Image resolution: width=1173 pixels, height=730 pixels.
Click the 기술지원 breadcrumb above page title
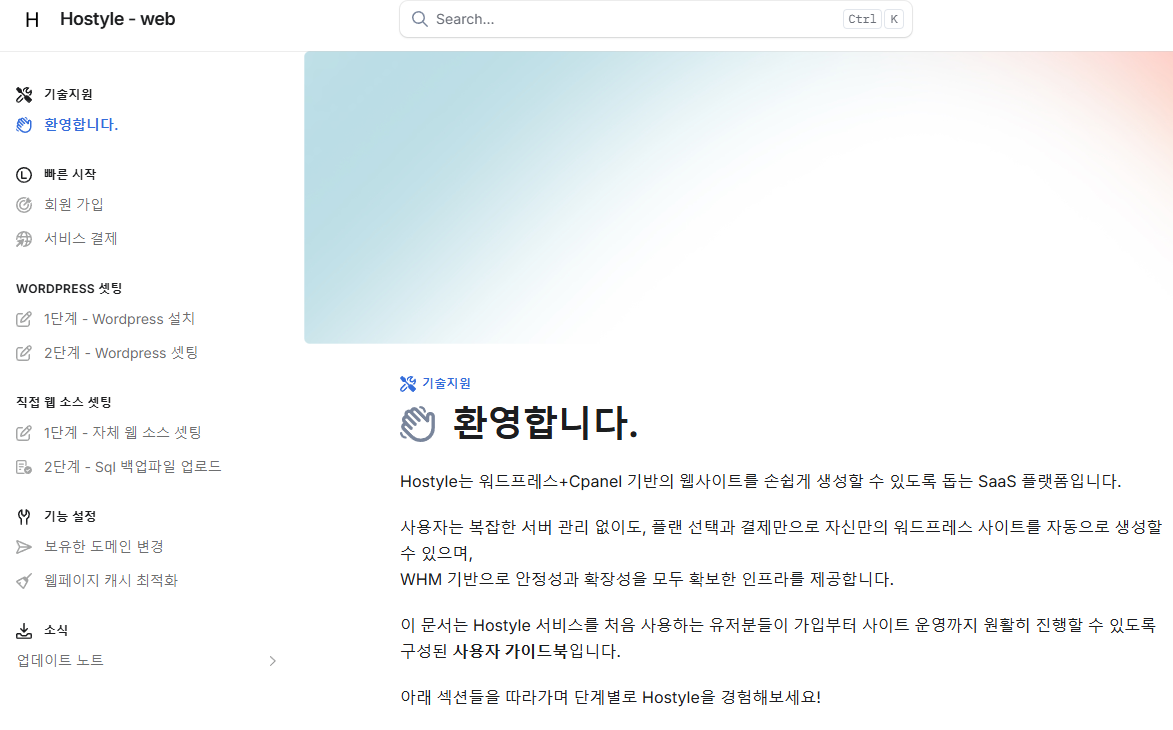coord(447,384)
